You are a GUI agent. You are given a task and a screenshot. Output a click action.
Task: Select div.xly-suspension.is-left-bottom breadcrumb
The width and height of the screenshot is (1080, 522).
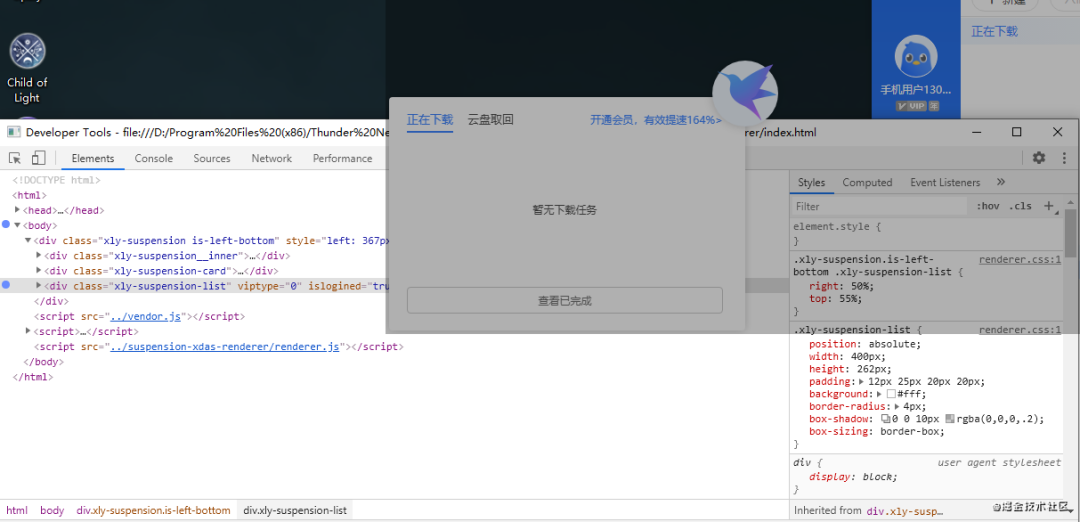153,510
